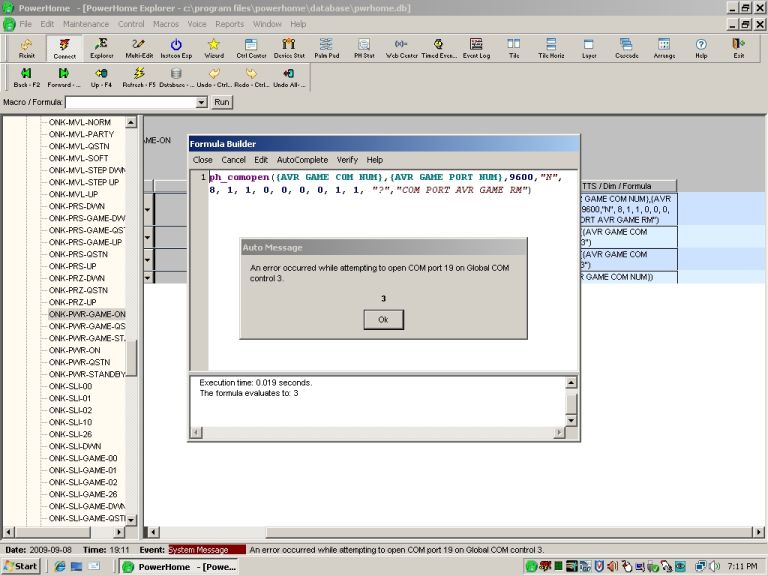Select ONK-MVL-PARTY in the tree
Viewport: 768px width, 576px height.
[x=81, y=134]
